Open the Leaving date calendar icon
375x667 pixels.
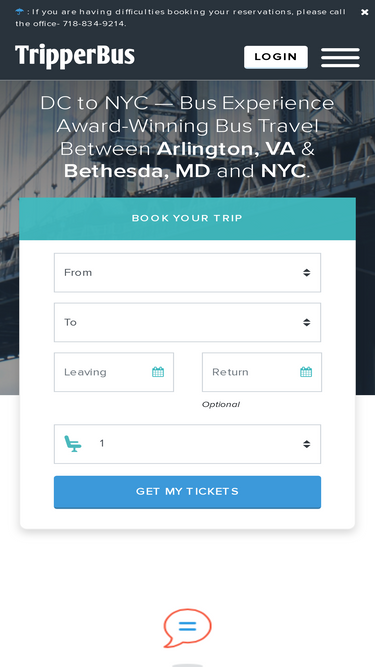click(x=158, y=372)
